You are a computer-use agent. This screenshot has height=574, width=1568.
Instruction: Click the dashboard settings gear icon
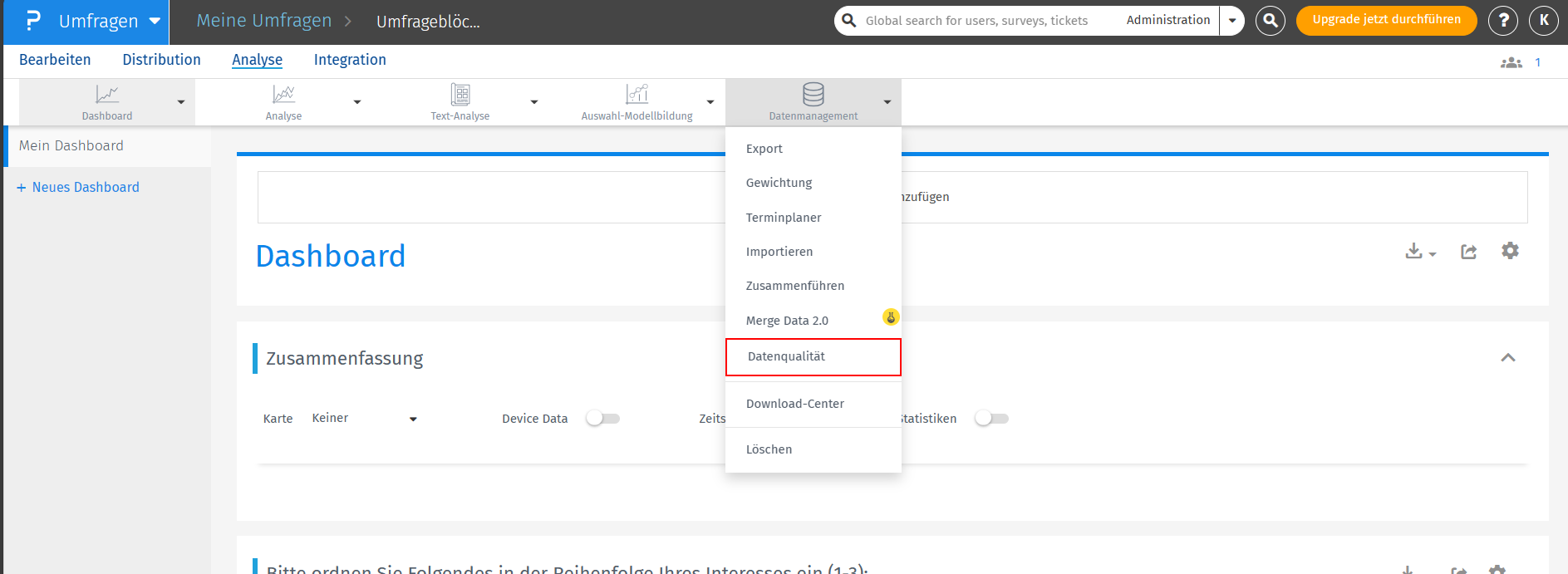1510,251
